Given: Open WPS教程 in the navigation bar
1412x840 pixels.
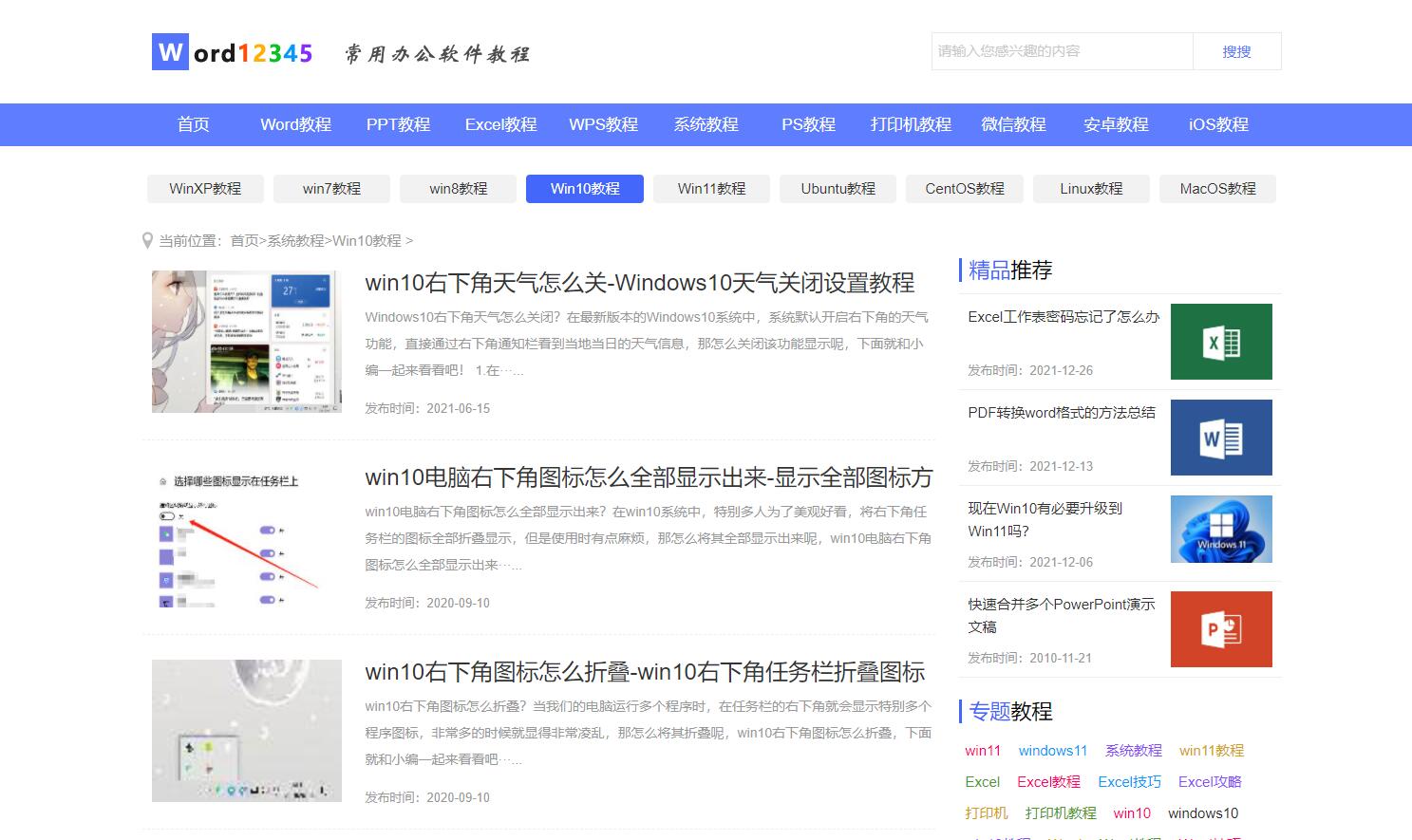Looking at the screenshot, I should click(x=604, y=124).
